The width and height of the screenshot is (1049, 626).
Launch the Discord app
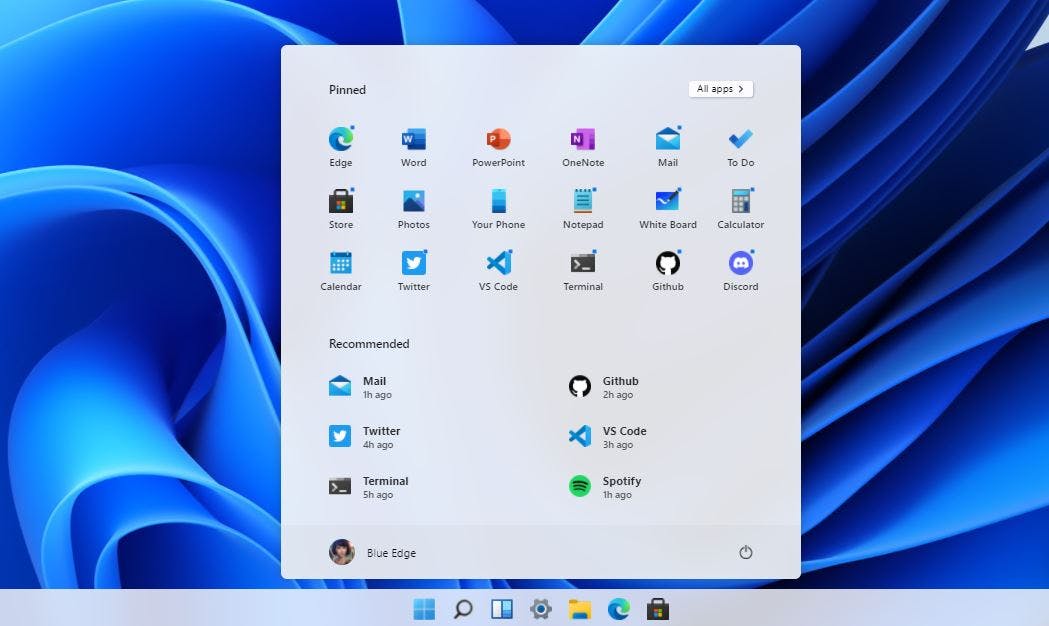click(x=741, y=270)
